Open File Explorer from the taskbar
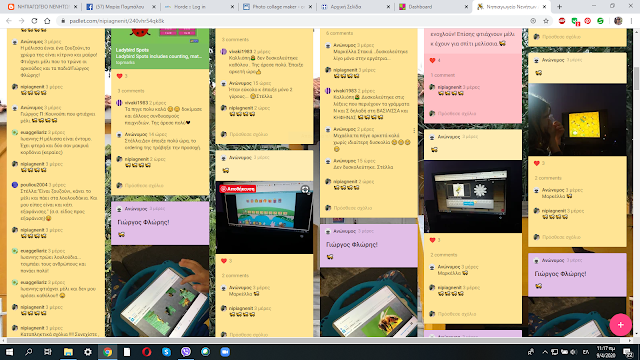The height and width of the screenshot is (360, 640). tap(68, 352)
